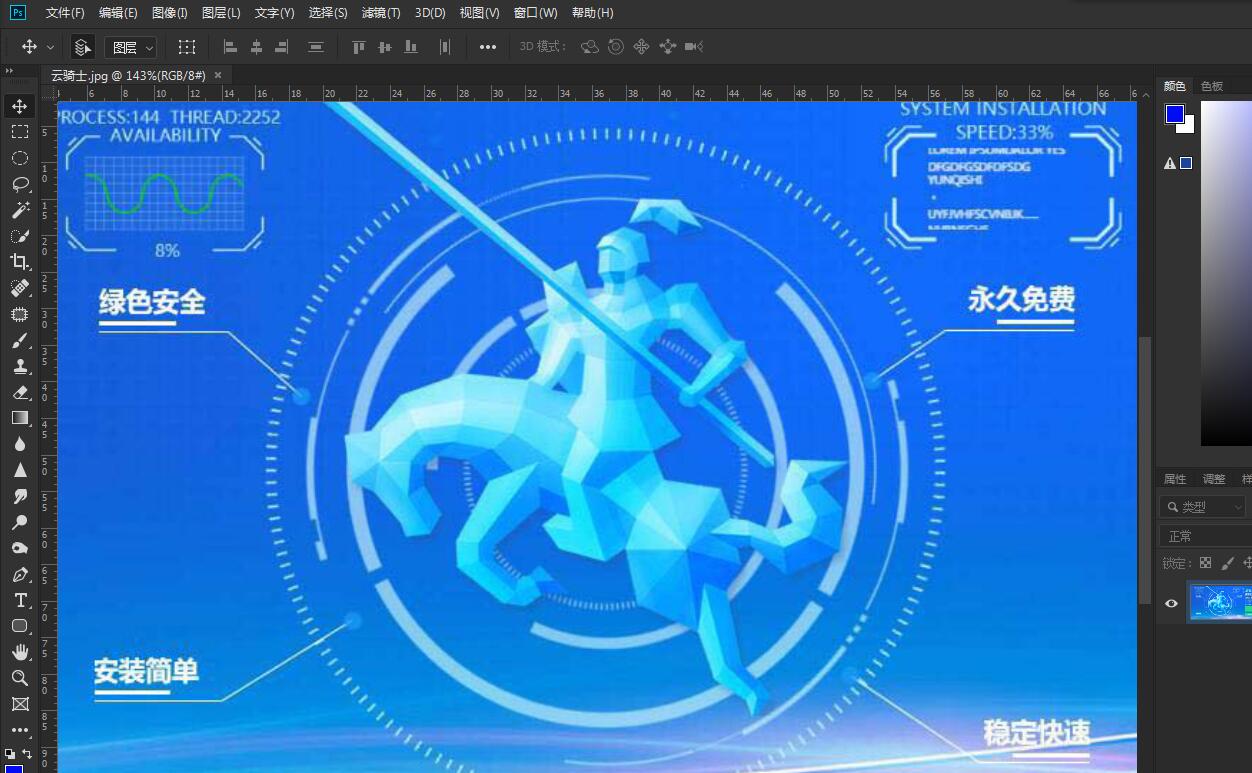Screen dimensions: 1252x773
Task: Select the Pen tool
Action: coord(20,575)
